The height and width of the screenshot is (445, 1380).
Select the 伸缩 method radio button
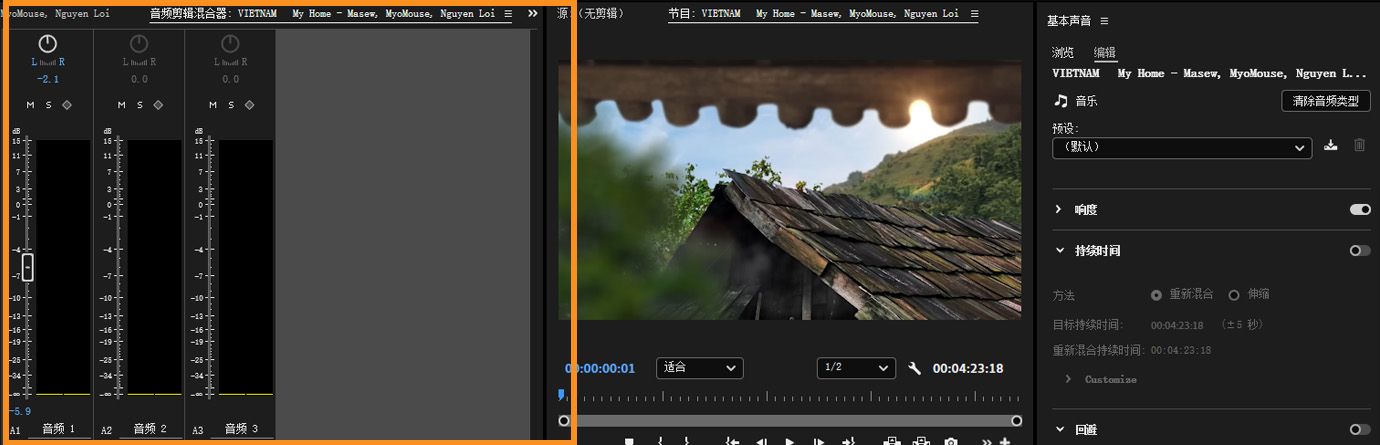[x=1234, y=295]
